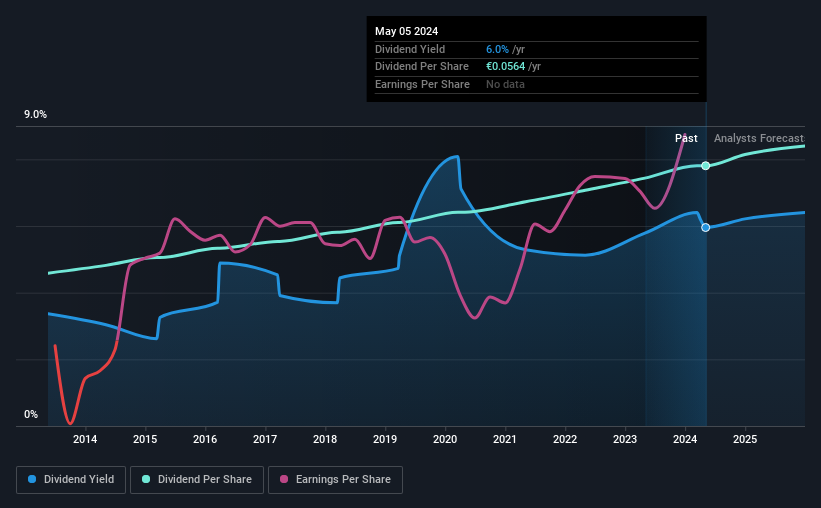This screenshot has height=508, width=821.
Task: Click the 2019 x-axis label
Action: (385, 439)
